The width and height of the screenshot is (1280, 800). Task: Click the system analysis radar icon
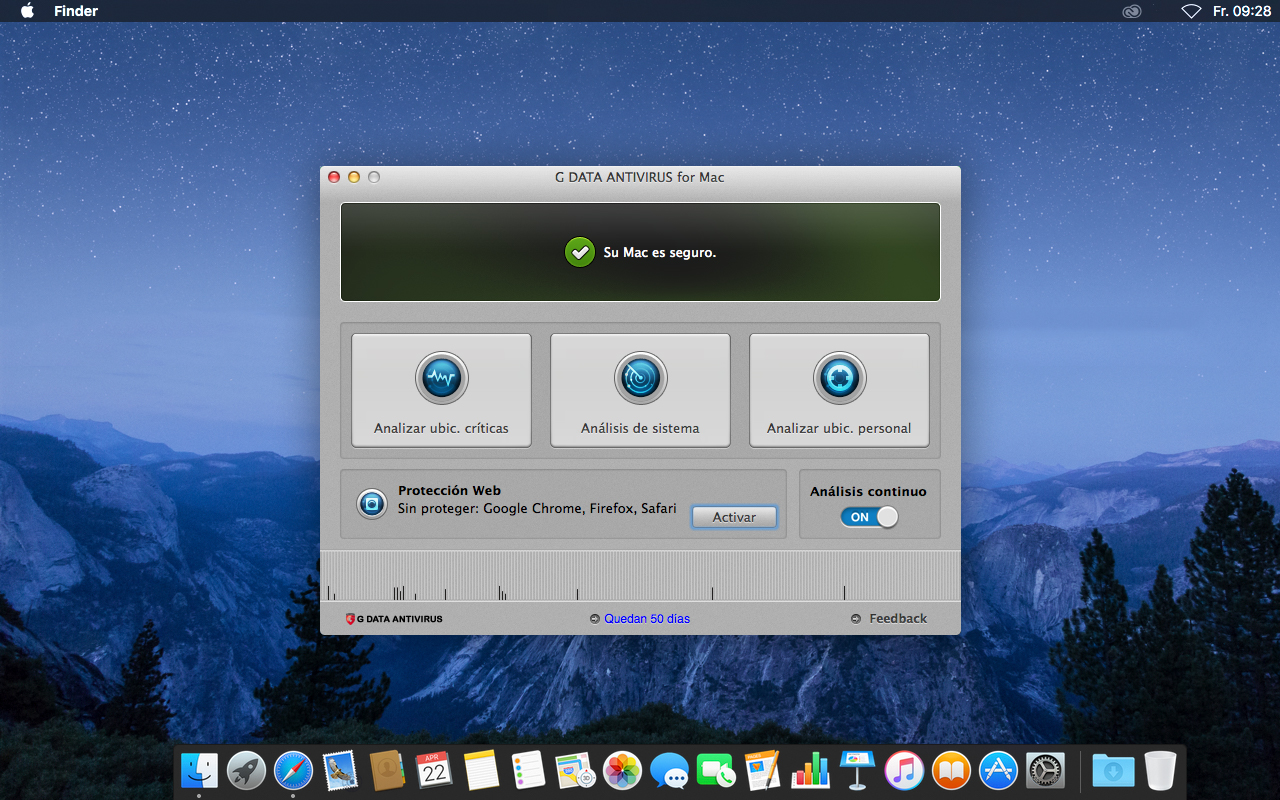(640, 378)
